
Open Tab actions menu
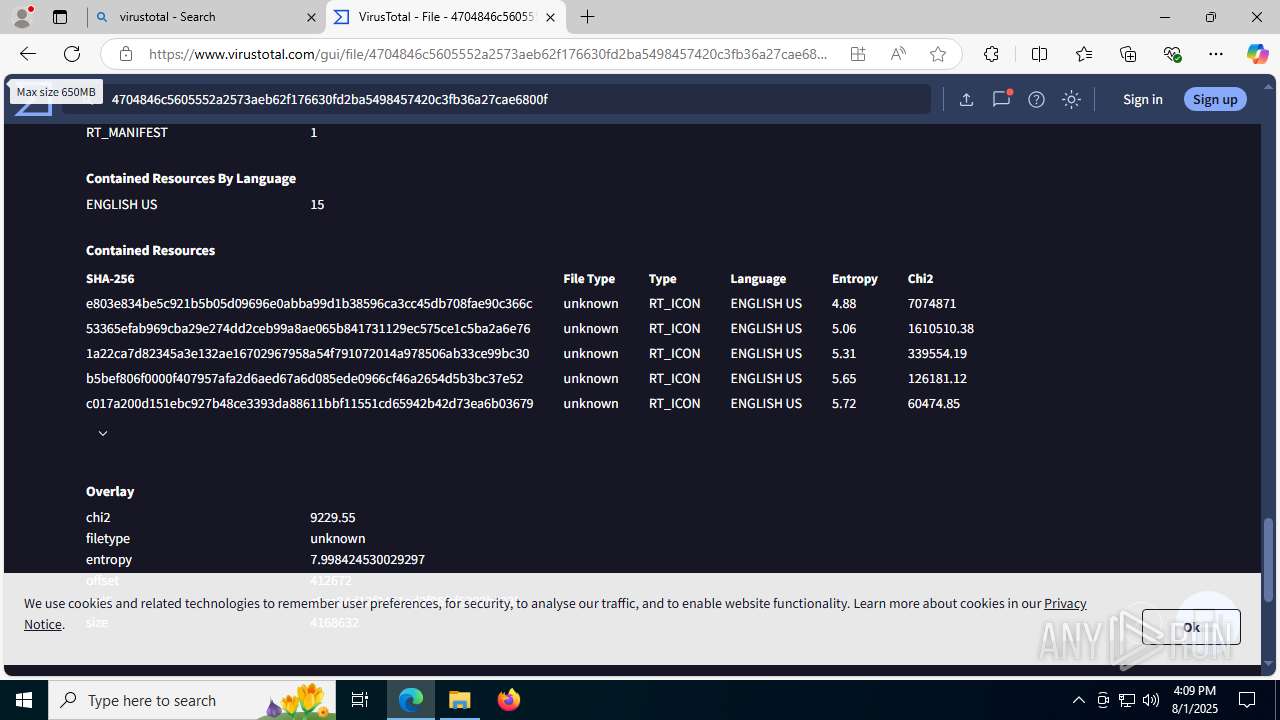click(x=60, y=17)
